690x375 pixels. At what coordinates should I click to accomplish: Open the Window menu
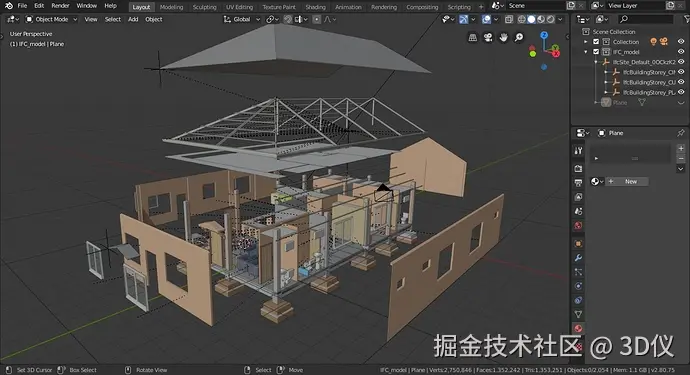point(87,6)
